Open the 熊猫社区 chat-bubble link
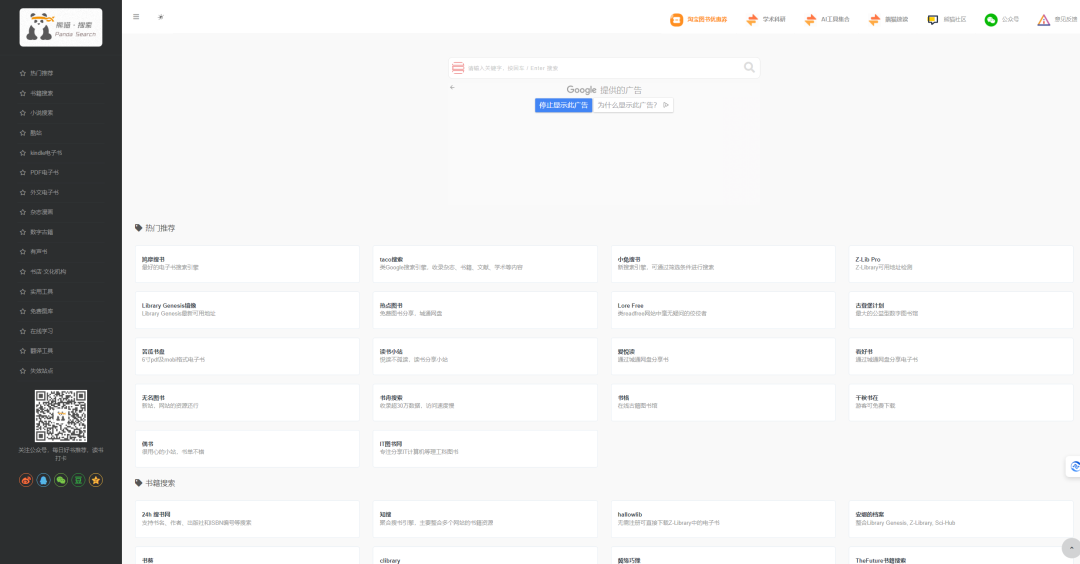 946,19
